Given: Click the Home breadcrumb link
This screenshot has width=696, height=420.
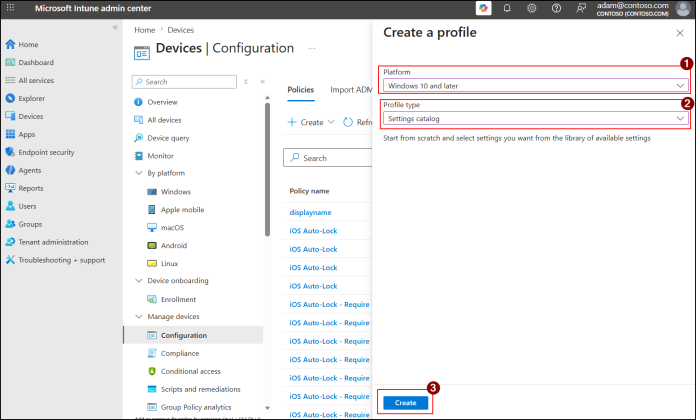Looking at the screenshot, I should click(145, 30).
